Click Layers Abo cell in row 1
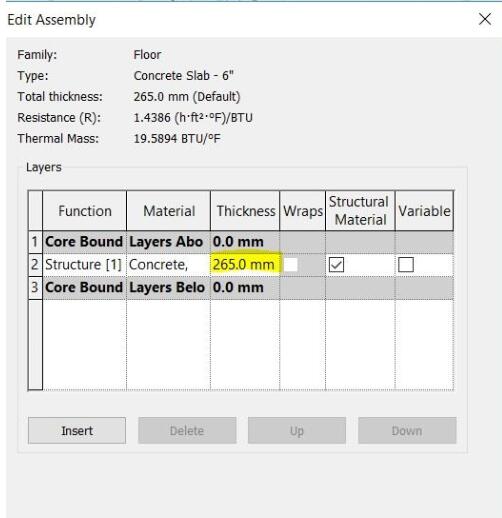Viewport: 502px width, 518px height. 168,242
